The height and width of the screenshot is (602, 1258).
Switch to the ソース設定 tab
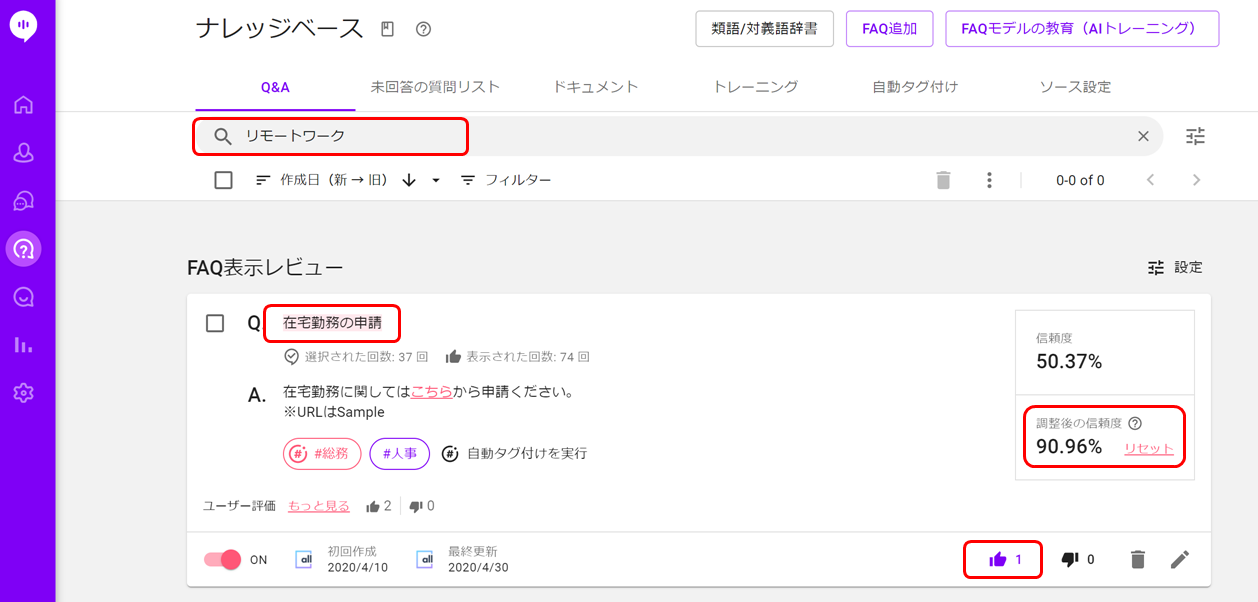tap(1075, 87)
